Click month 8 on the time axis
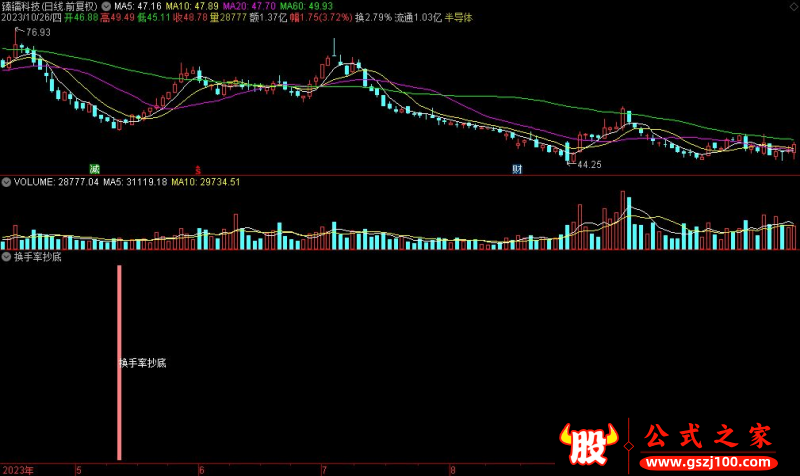800x476 pixels. coord(452,470)
